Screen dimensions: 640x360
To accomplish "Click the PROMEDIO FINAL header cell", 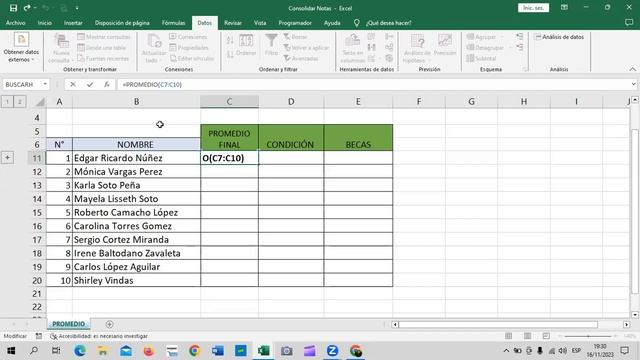I will [x=229, y=138].
